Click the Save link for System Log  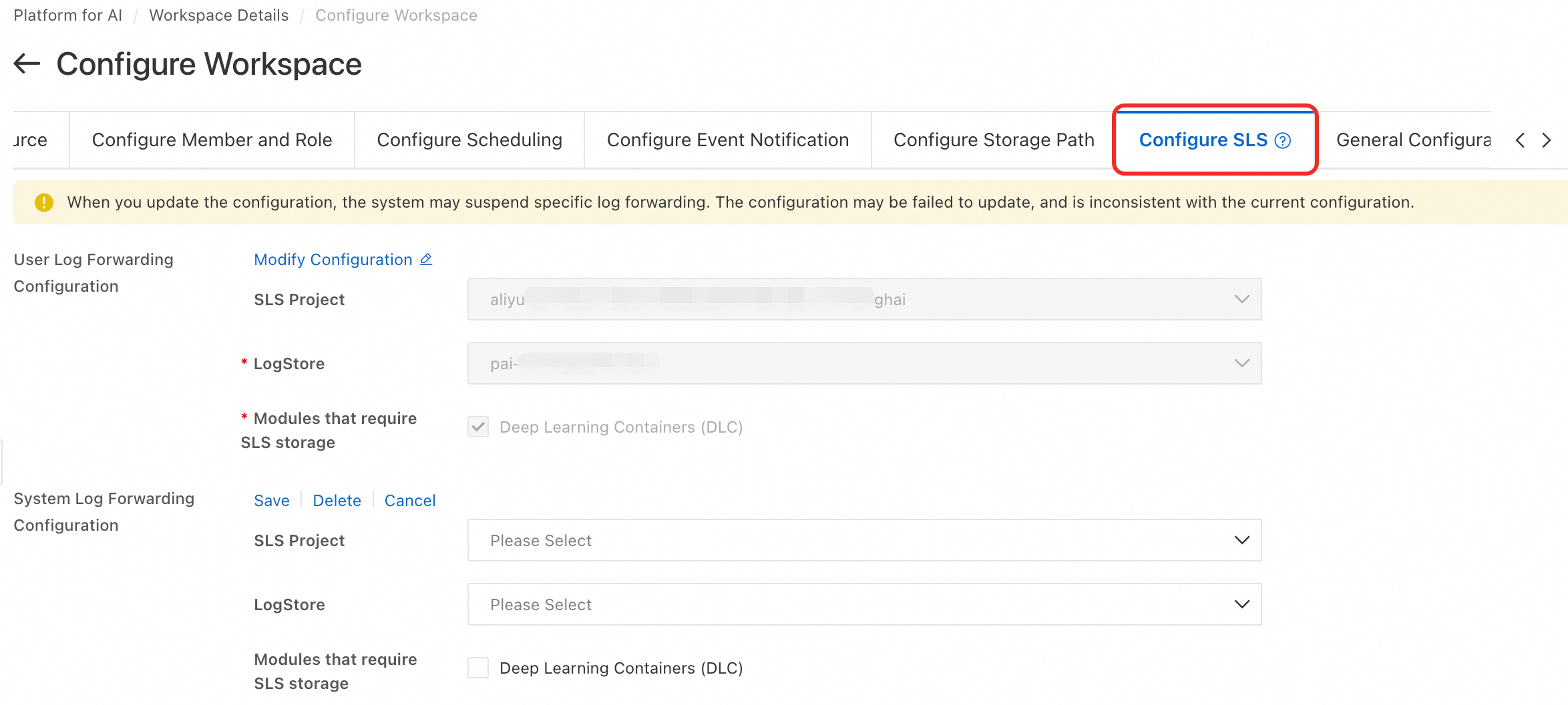point(272,501)
